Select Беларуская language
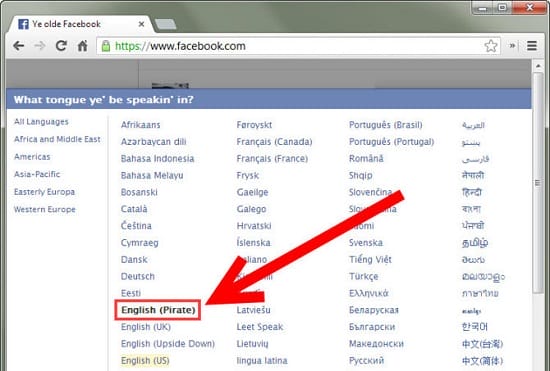 [374, 310]
